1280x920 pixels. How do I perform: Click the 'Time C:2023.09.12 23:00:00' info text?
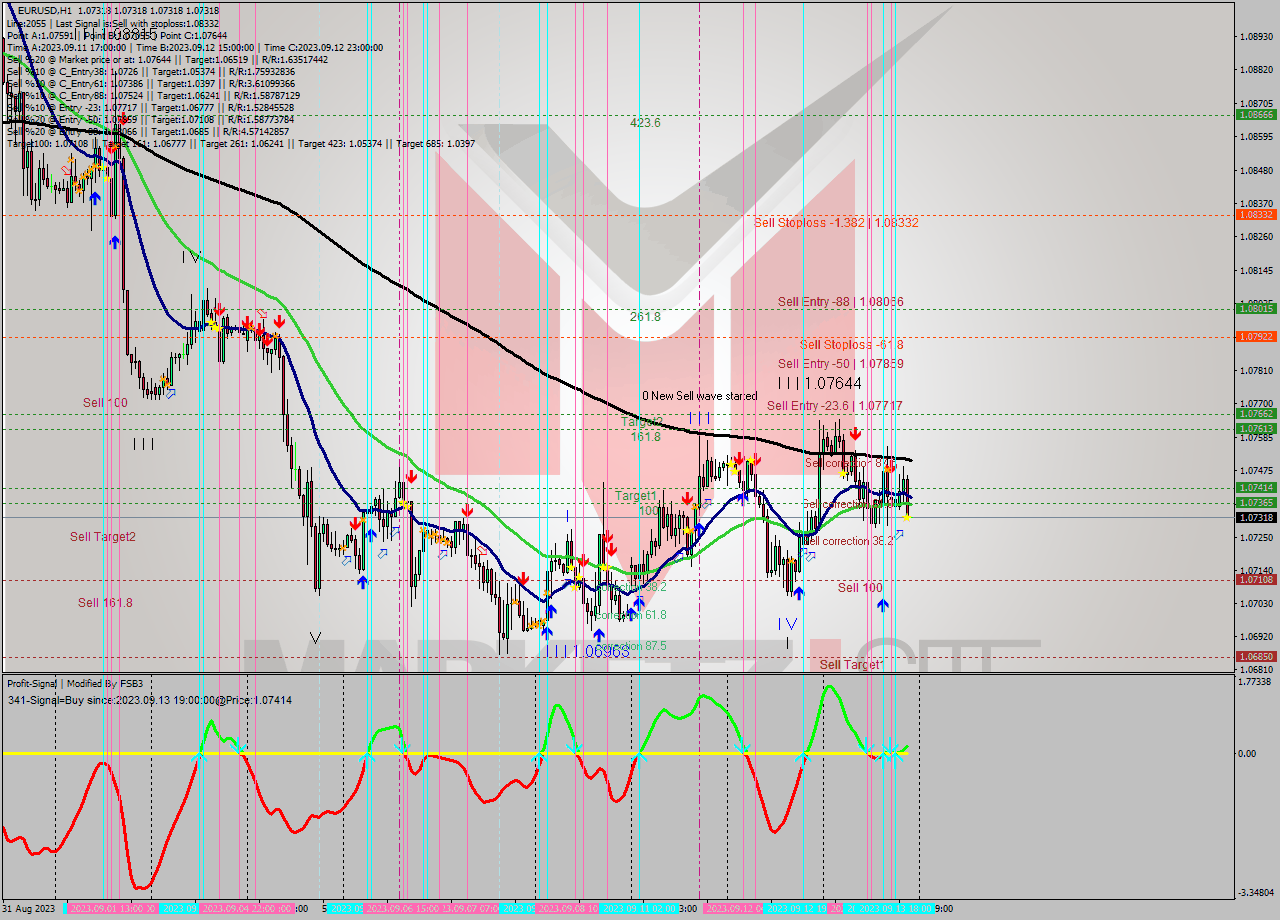326,47
